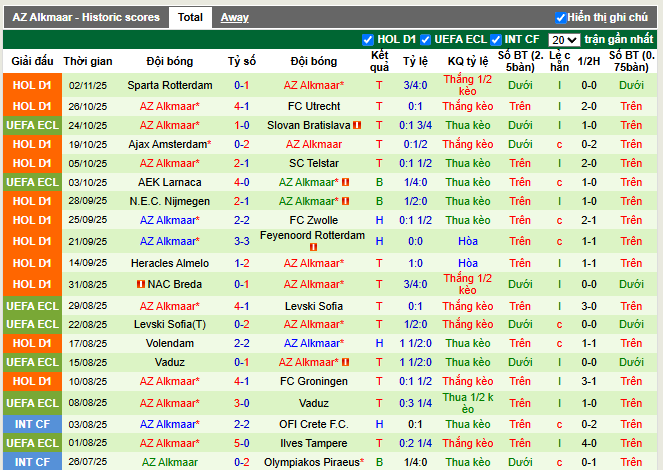This screenshot has width=664, height=470.
Task: Click the 4-1 score against FC Utrecht
Action: (242, 106)
